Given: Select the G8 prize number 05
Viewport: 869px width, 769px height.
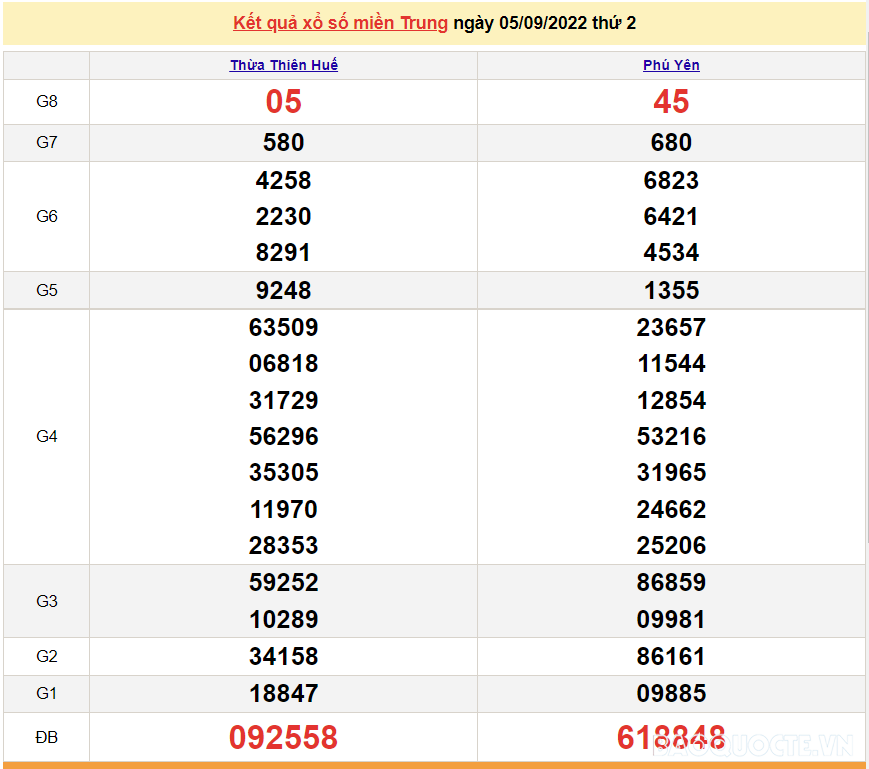Looking at the screenshot, I should [283, 101].
